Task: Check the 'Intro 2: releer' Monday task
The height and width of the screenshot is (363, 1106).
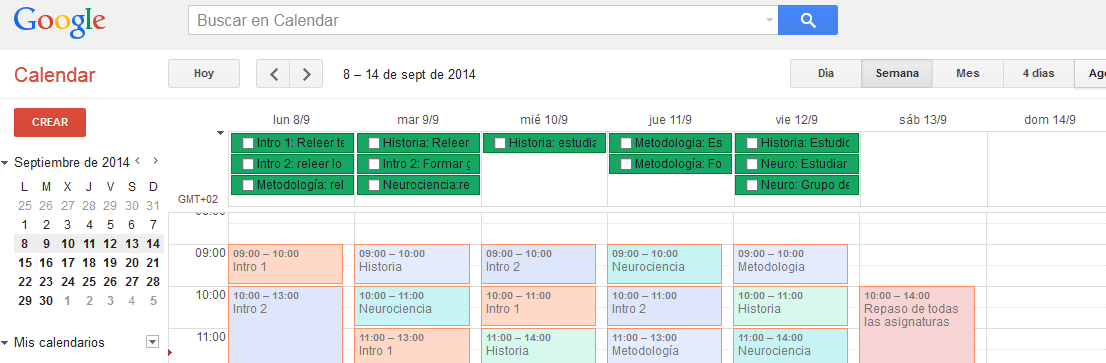Action: [248, 164]
